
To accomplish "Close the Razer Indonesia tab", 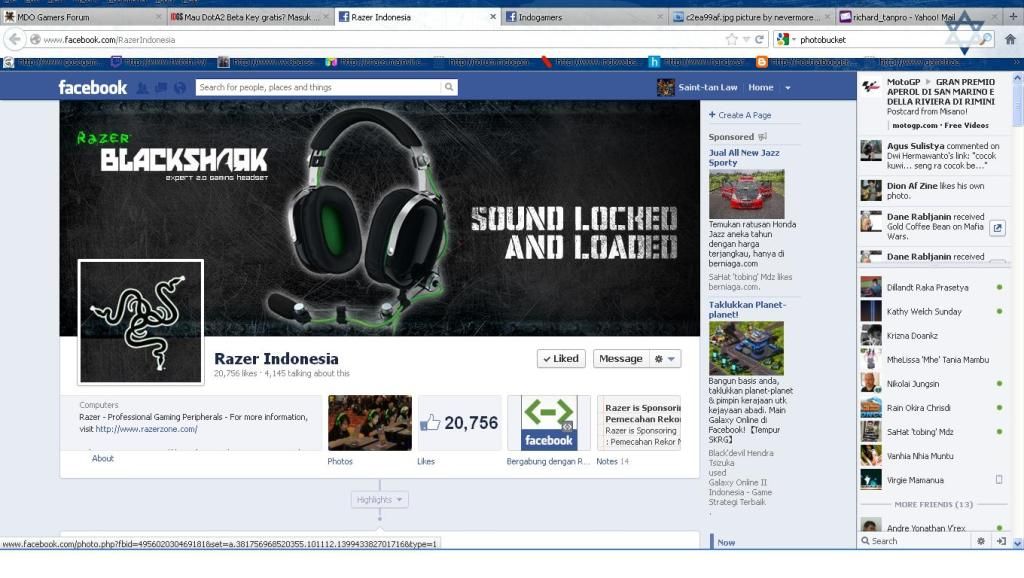I will point(492,16).
